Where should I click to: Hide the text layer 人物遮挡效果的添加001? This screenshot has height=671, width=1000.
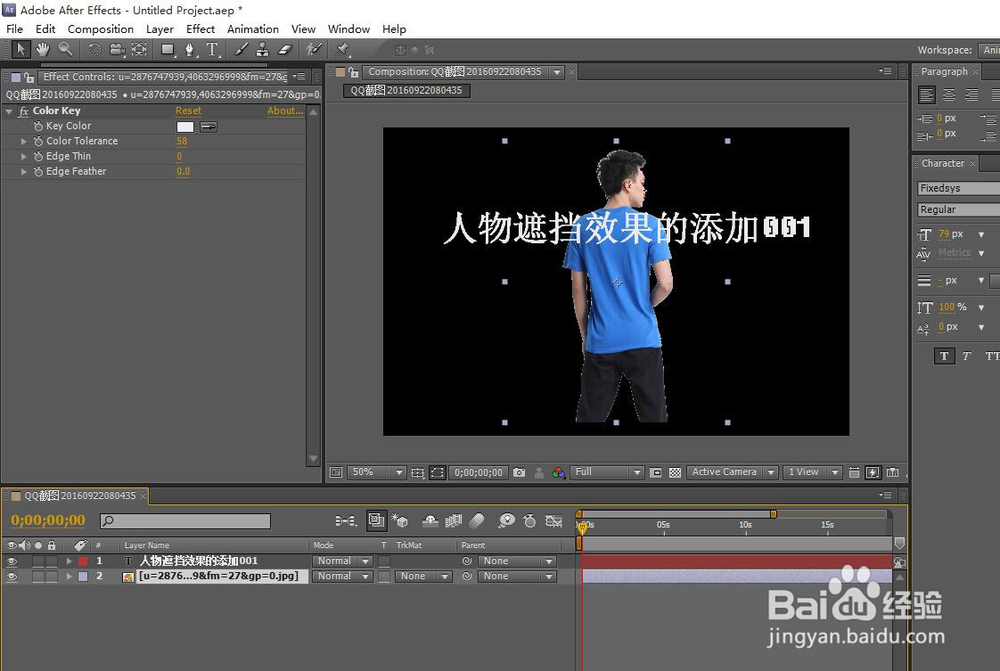point(11,561)
